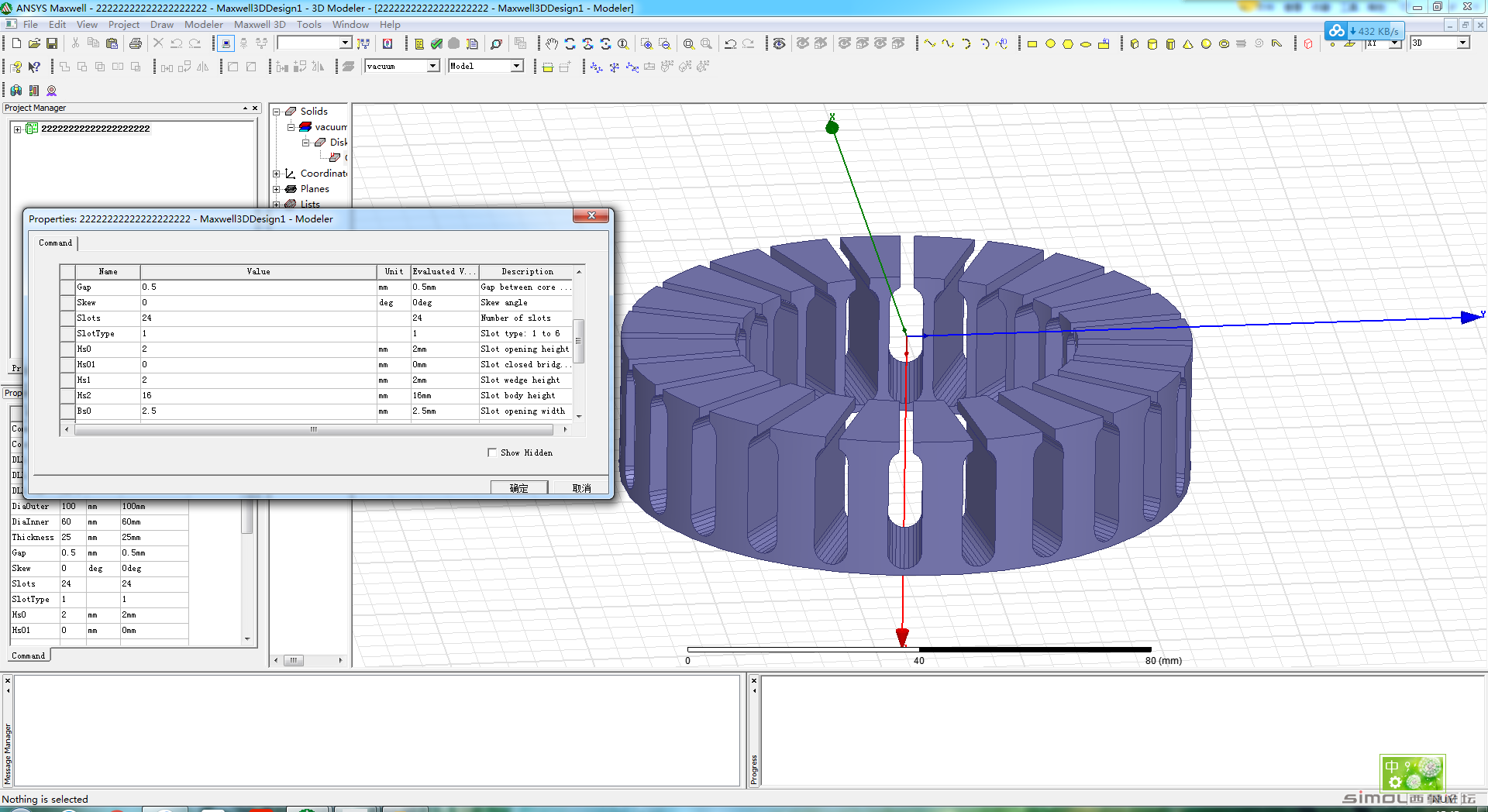Screen dimensions: 1488x812
Task: Click the model tree horizontal scrollbar thumb
Action: 294,660
